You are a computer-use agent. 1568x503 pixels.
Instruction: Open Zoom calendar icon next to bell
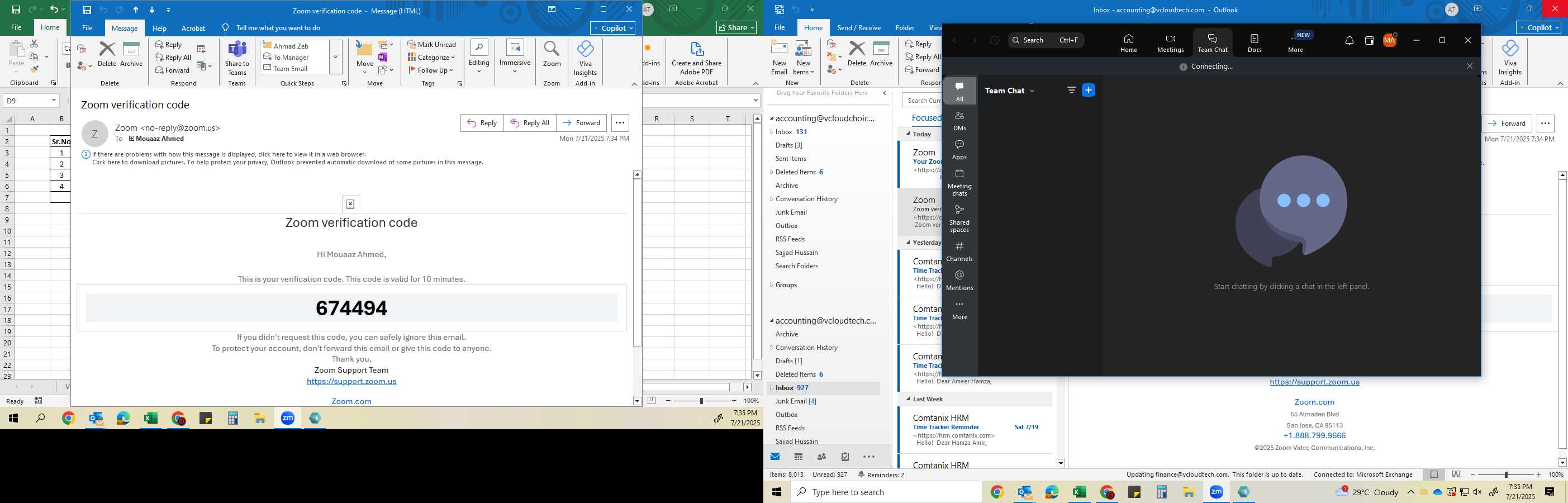point(1369,40)
